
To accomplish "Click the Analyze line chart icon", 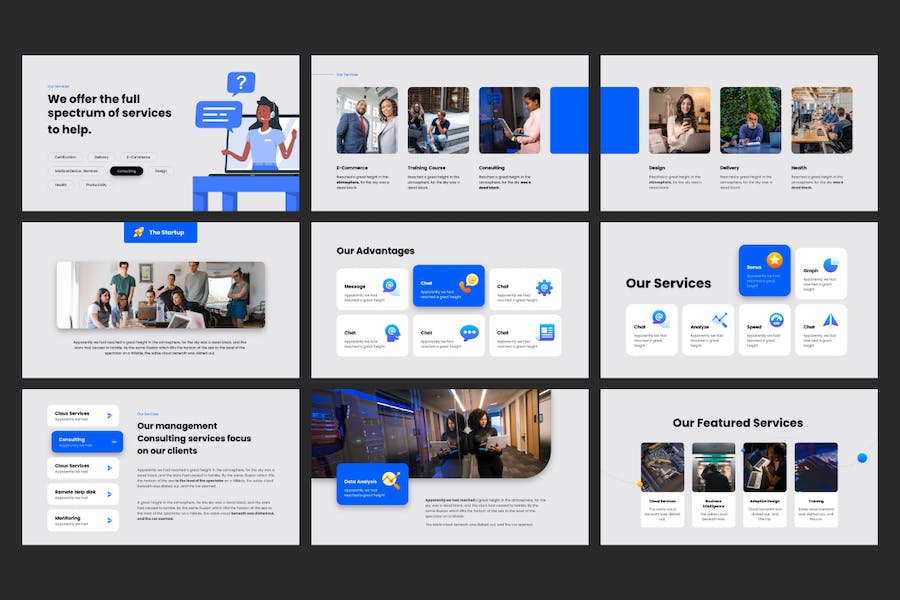I will click(719, 320).
